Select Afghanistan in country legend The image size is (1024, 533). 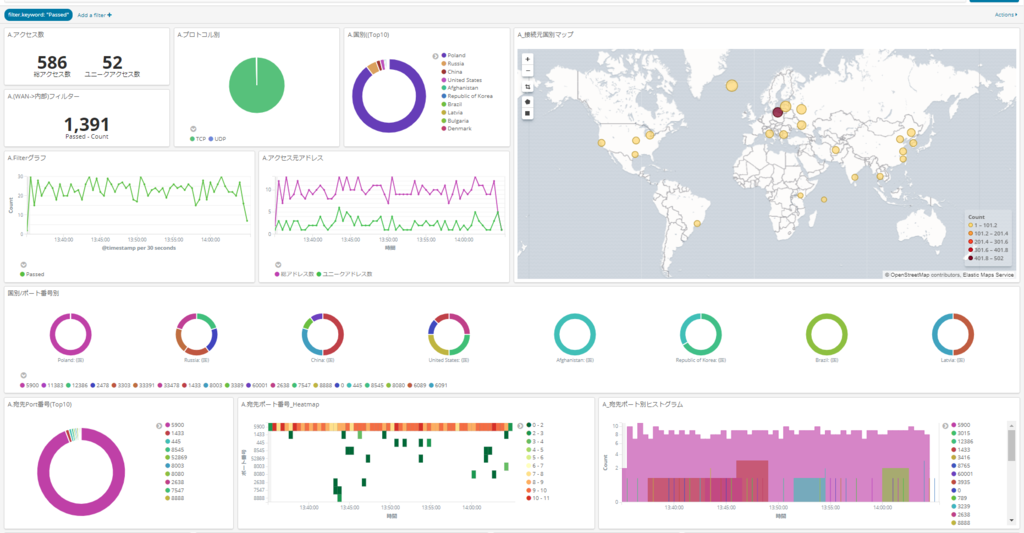pyautogui.click(x=462, y=88)
